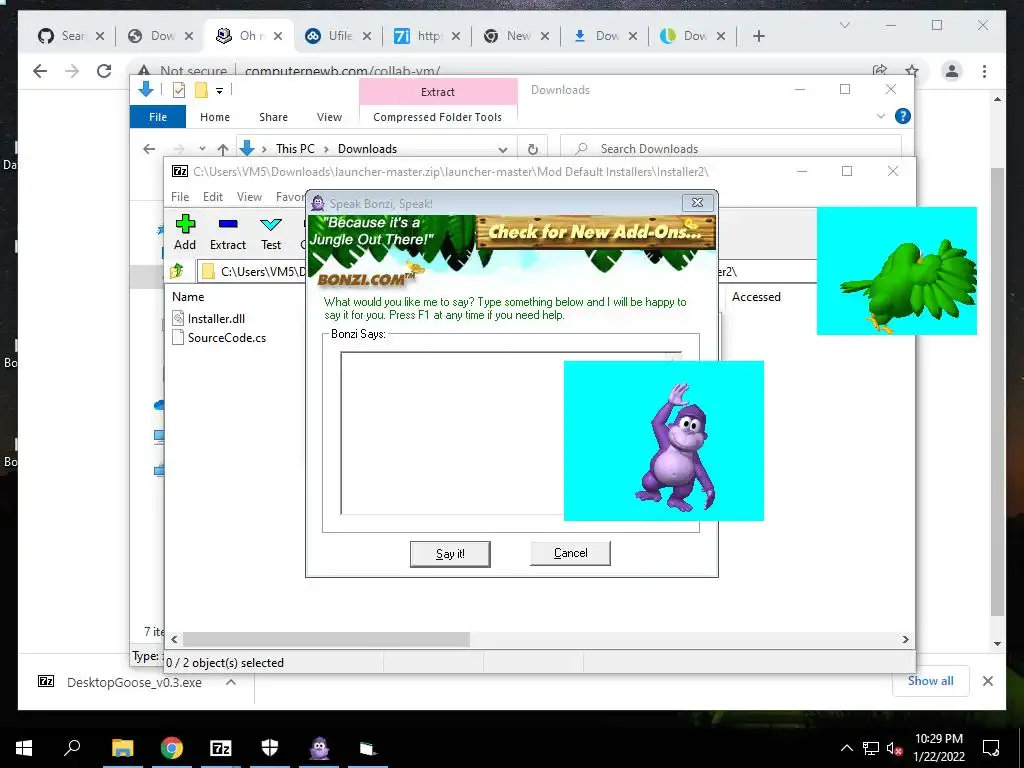
Task: Click New Folder icon in Explorer quick access toolbar
Action: [x=201, y=90]
